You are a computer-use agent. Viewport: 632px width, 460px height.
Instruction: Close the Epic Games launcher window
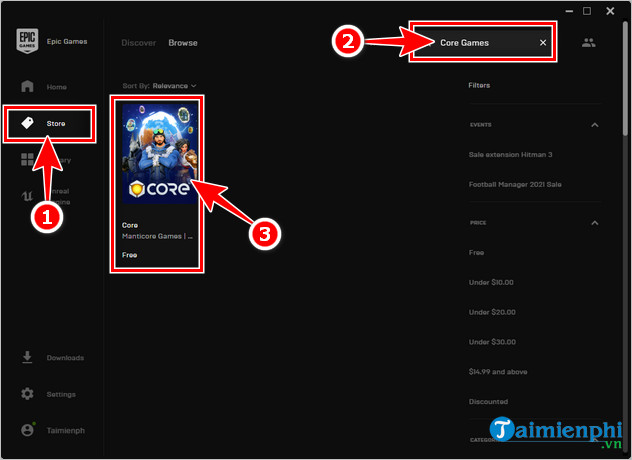[x=610, y=11]
